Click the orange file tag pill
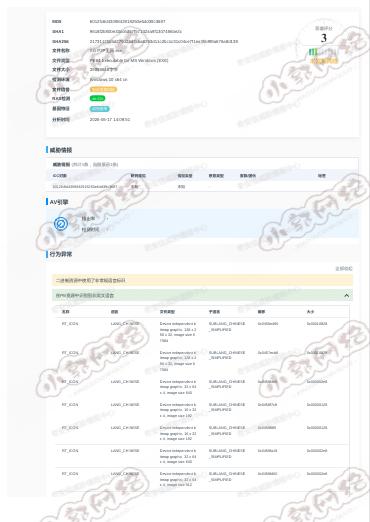 103,89
